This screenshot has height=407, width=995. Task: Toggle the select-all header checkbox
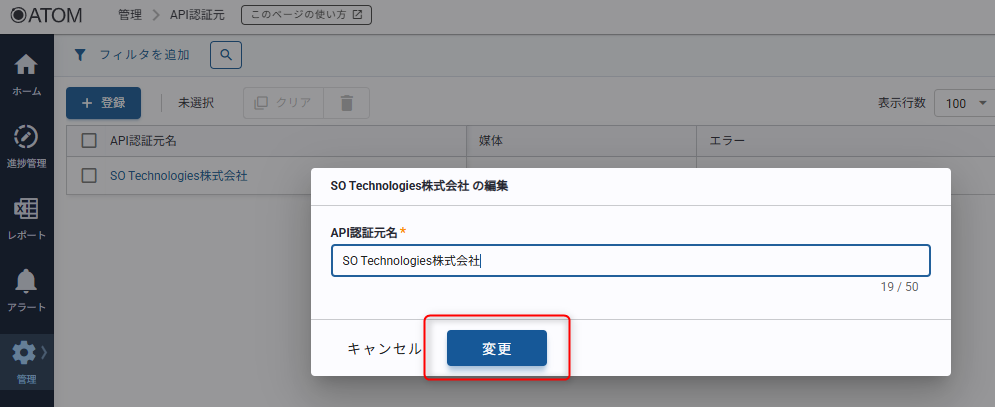coord(89,141)
